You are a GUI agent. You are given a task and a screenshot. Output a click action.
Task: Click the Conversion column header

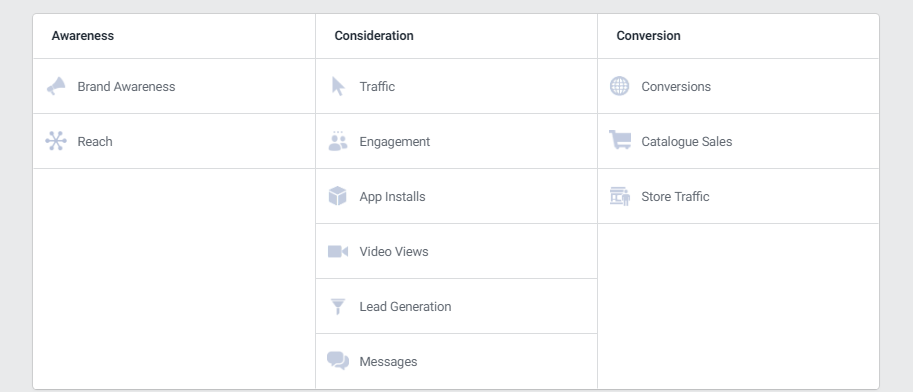point(649,36)
